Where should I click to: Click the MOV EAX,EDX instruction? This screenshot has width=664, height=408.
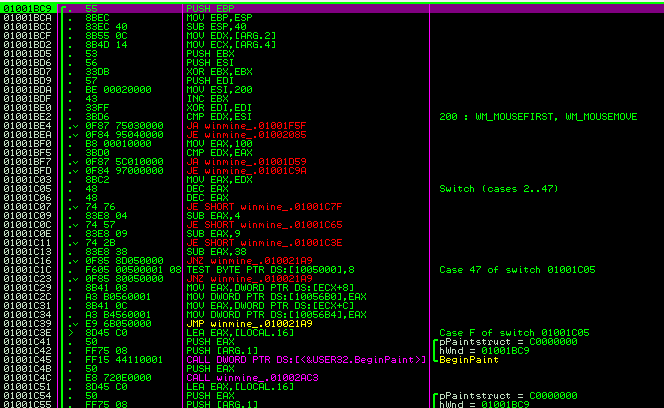219,180
